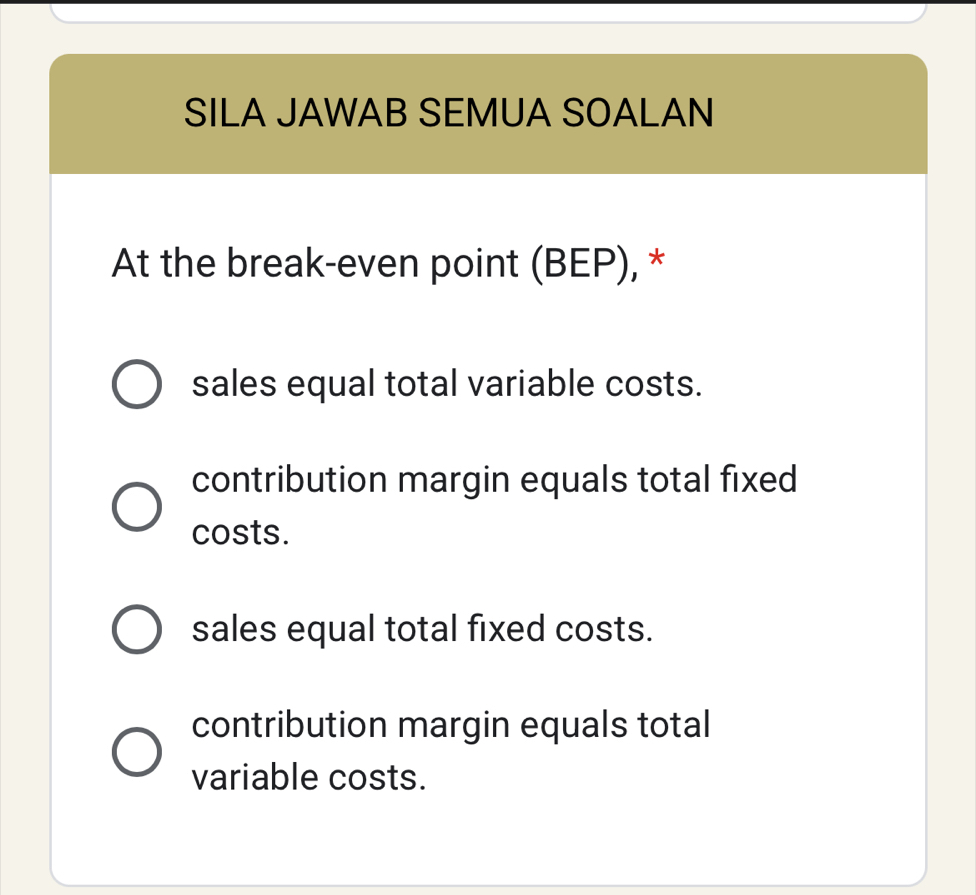
Task: Click the word 'fixed' in the third option
Action: pyautogui.click(x=507, y=629)
